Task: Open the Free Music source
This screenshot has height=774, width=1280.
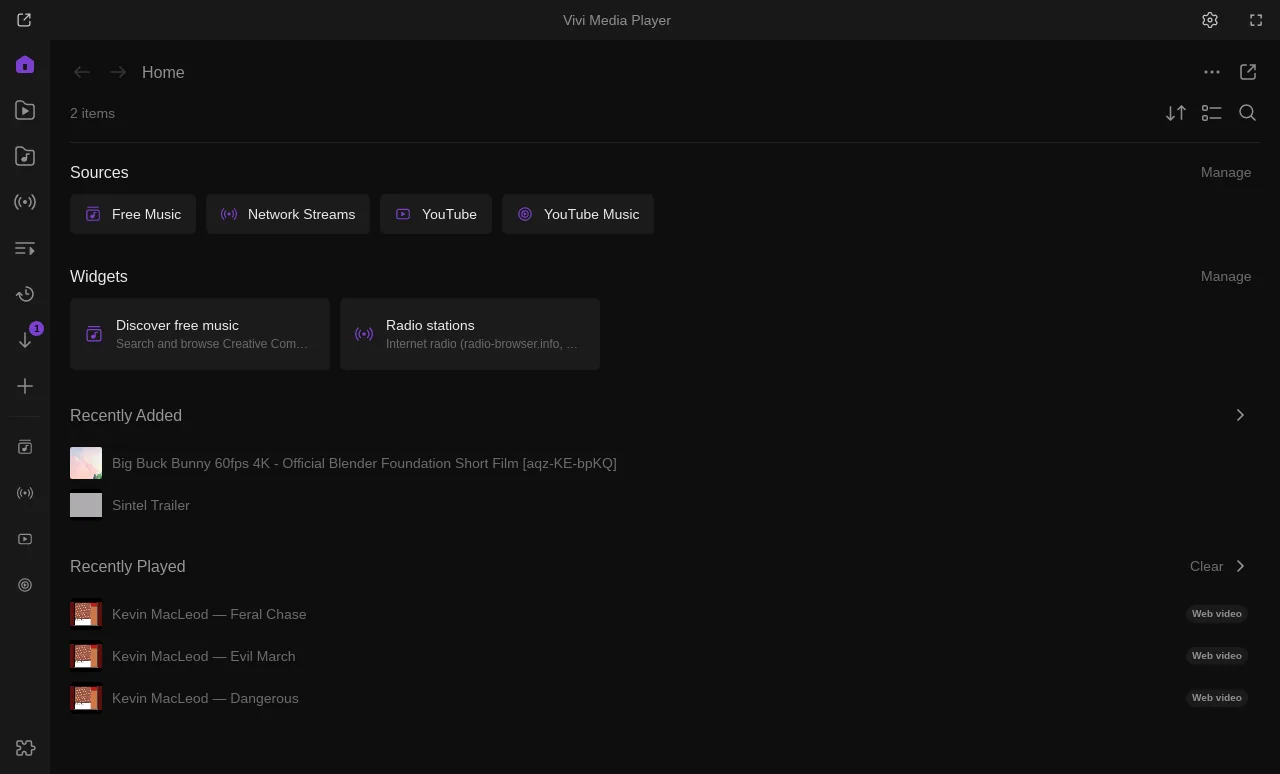Action: click(133, 214)
